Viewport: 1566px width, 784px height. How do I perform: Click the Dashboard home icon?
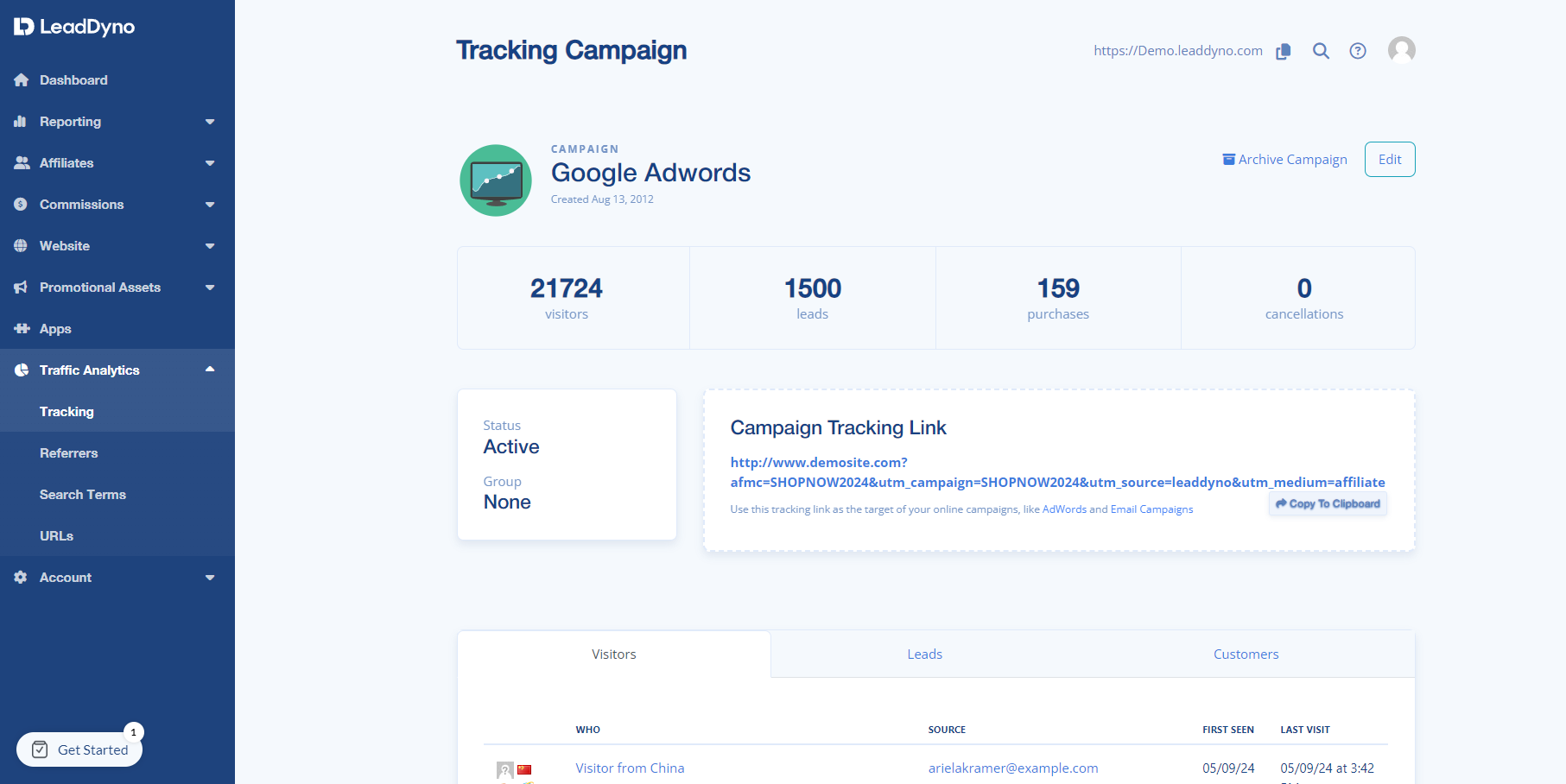22,80
